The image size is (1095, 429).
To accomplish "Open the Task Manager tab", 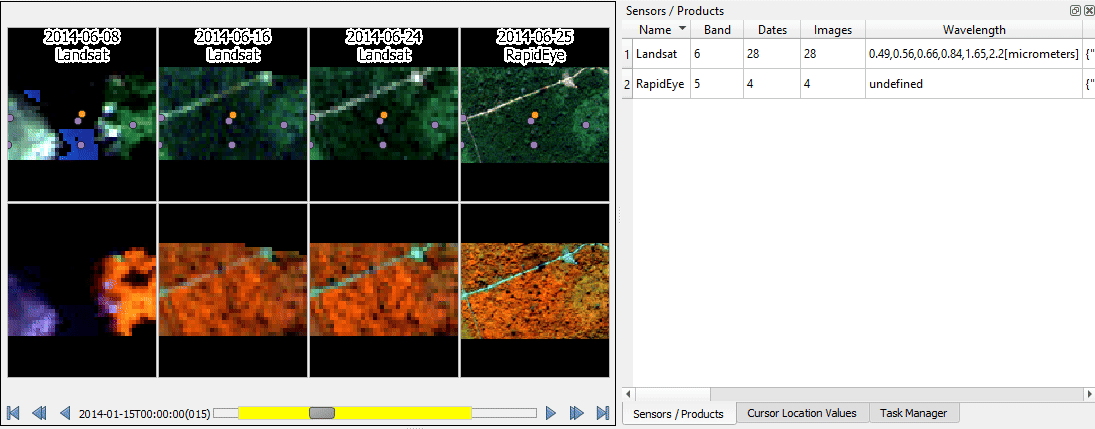I will pyautogui.click(x=913, y=413).
